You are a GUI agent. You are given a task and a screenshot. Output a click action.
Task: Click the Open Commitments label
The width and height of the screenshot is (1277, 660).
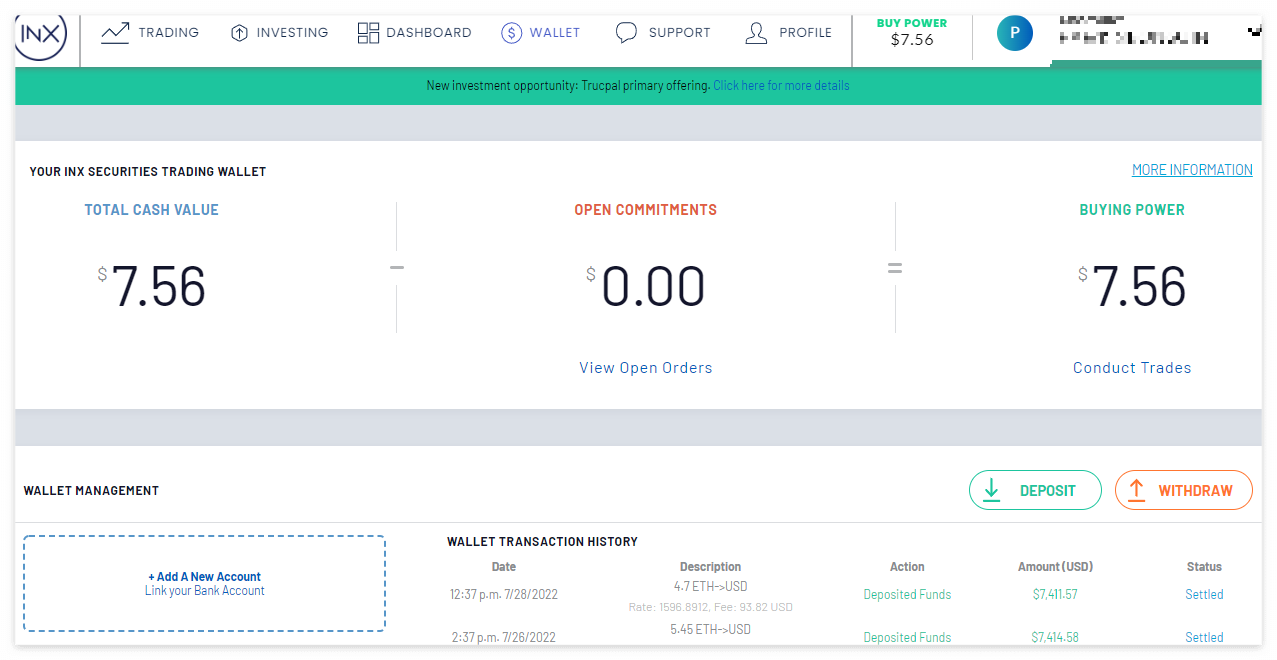pyautogui.click(x=645, y=210)
